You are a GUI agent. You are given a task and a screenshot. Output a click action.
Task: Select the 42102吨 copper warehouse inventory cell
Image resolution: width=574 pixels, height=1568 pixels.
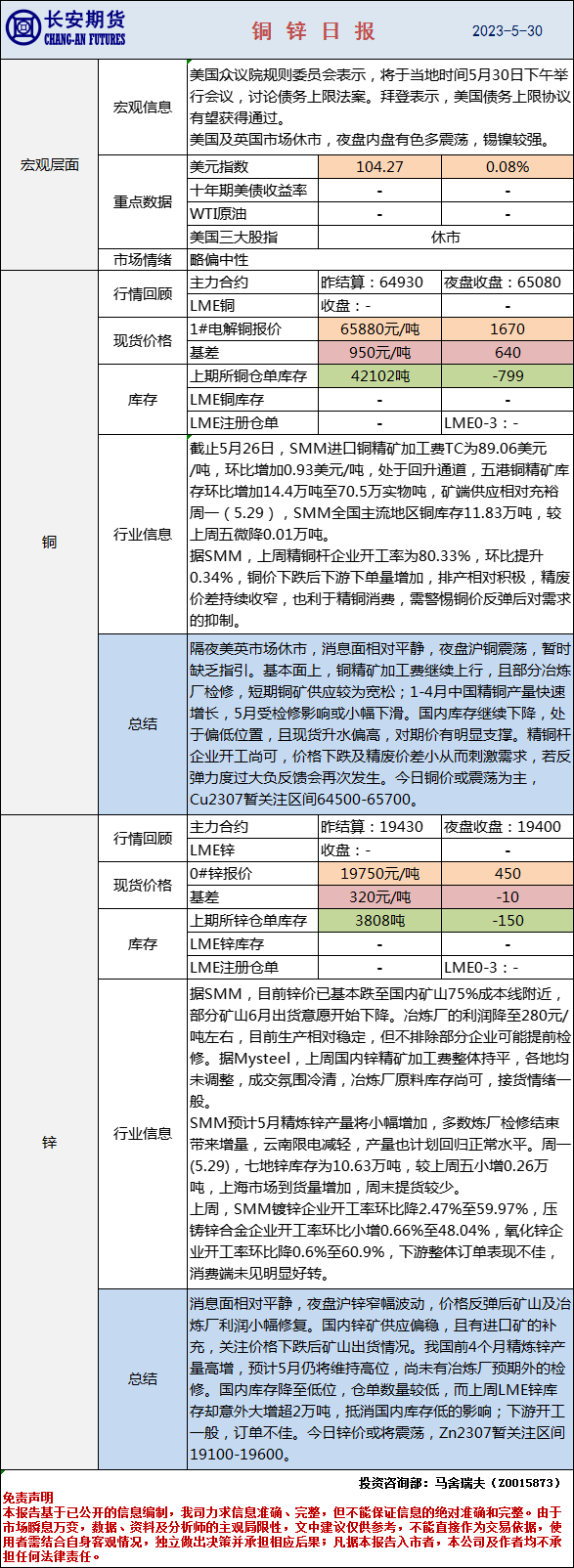[379, 376]
